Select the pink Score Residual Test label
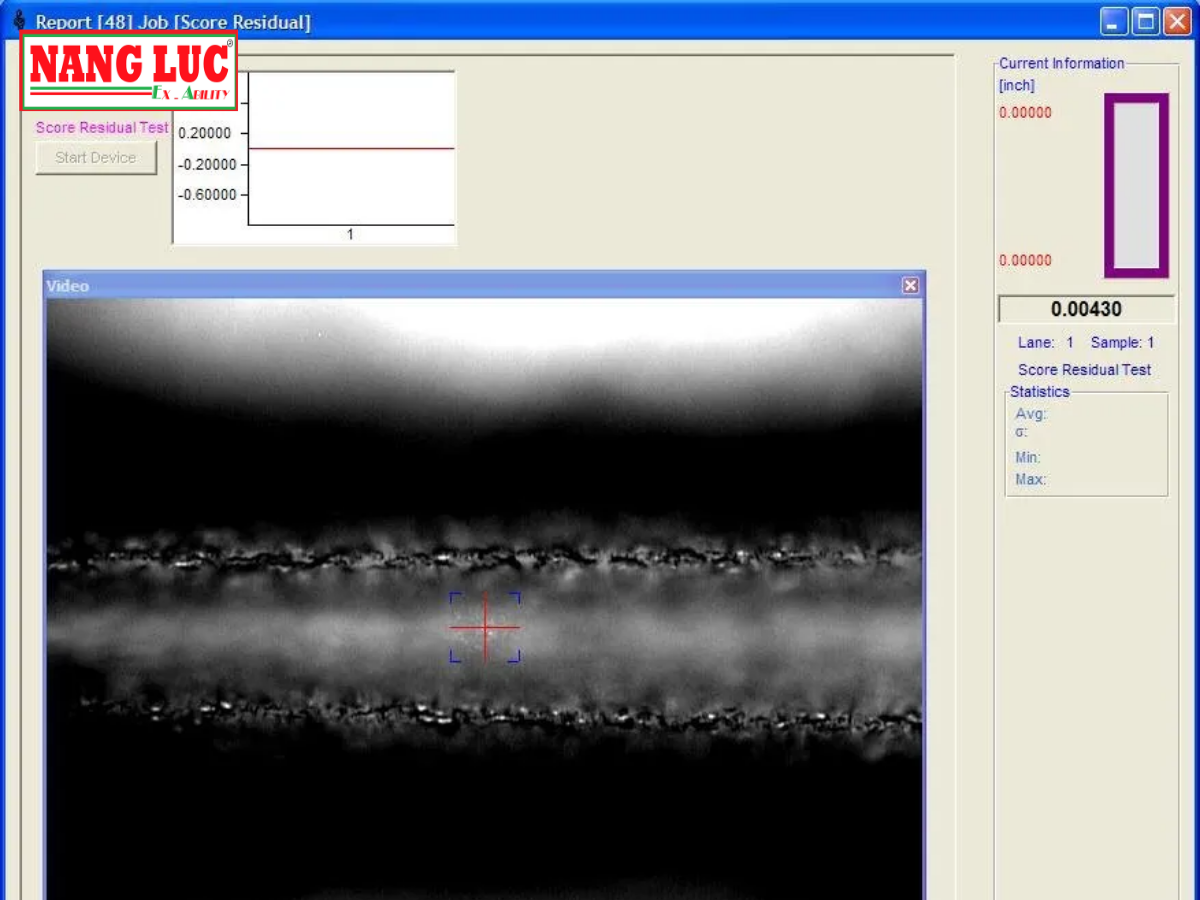Viewport: 1200px width, 900px height. click(x=102, y=128)
